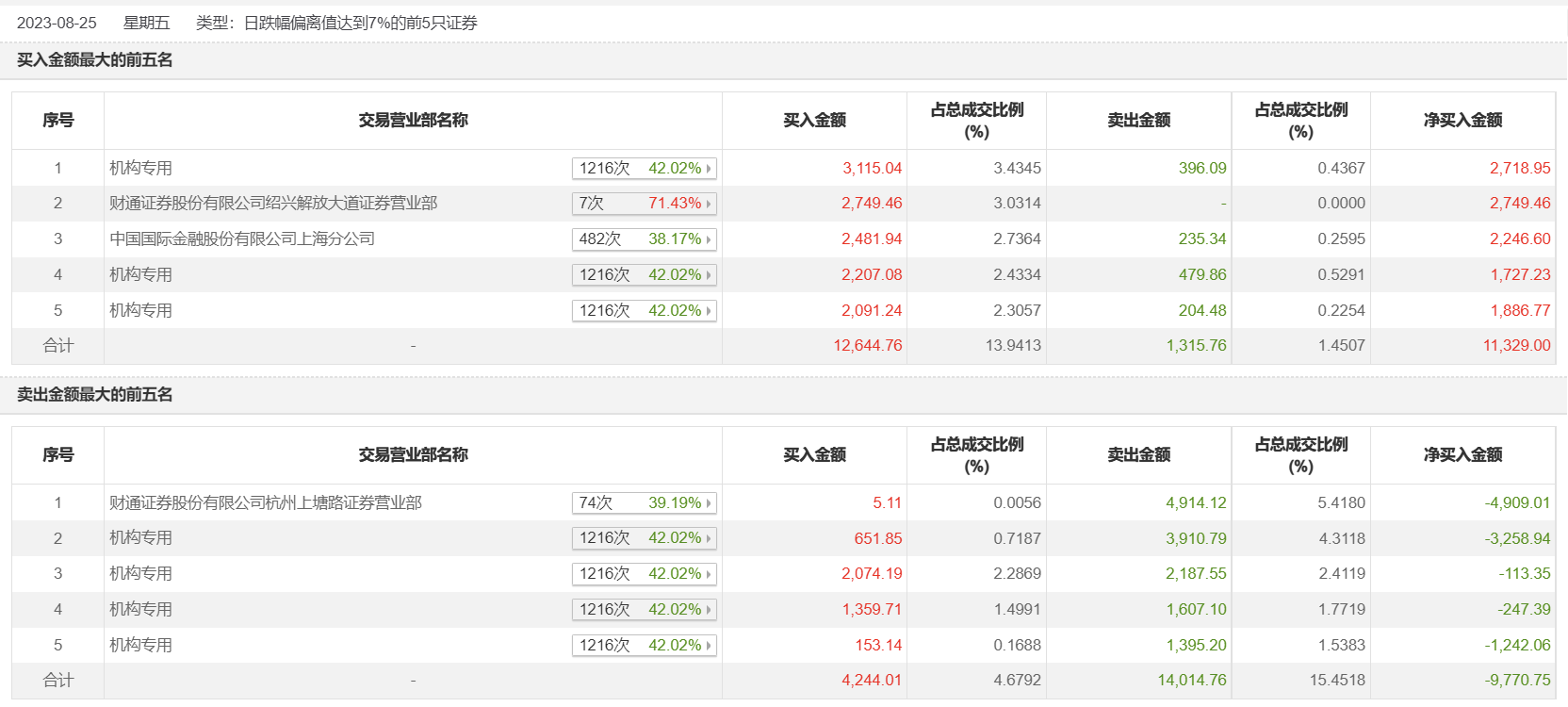Image resolution: width=1568 pixels, height=707 pixels.
Task: Select the 买入金额最大的前五名 section header
Action: tap(95, 60)
